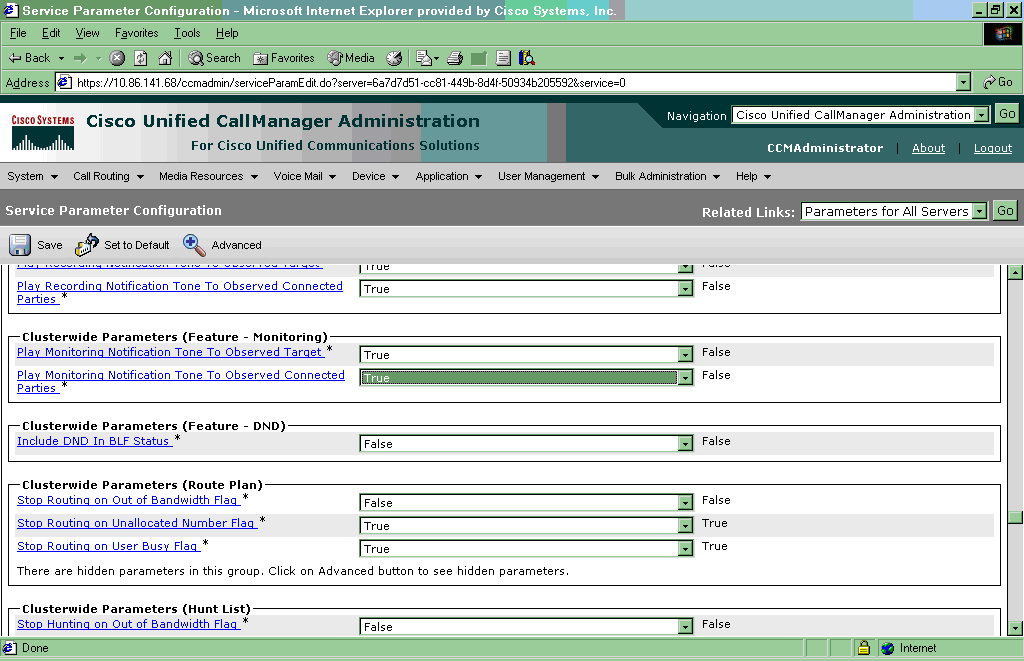The width and height of the screenshot is (1024, 661).
Task: Open Stop Routing on Unallocated Number dropdown
Action: [x=685, y=526]
